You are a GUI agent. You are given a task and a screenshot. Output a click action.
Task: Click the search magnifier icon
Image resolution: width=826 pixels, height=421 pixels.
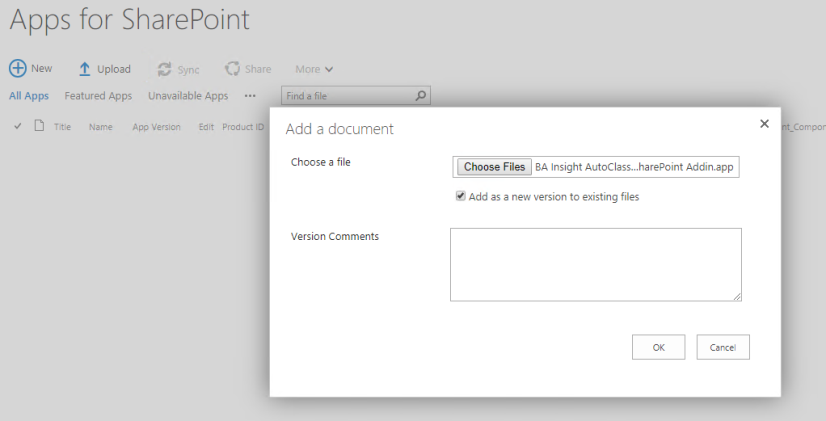421,96
